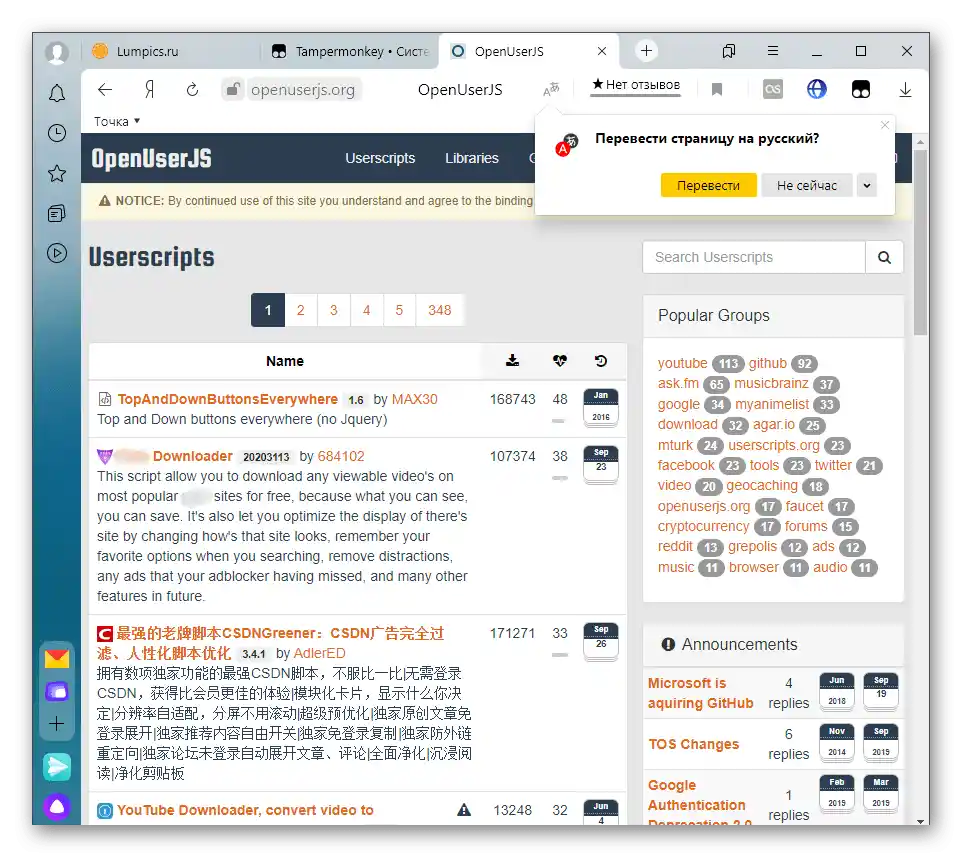The width and height of the screenshot is (962, 857).
Task: Open author AdlerED profile link
Action: [x=319, y=653]
